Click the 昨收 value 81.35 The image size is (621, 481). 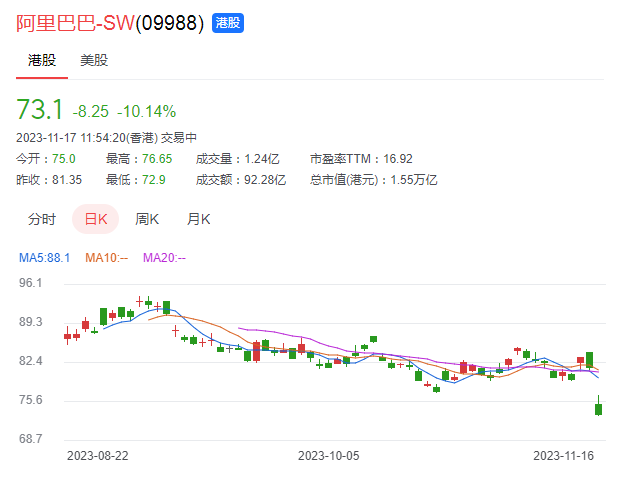(x=67, y=180)
